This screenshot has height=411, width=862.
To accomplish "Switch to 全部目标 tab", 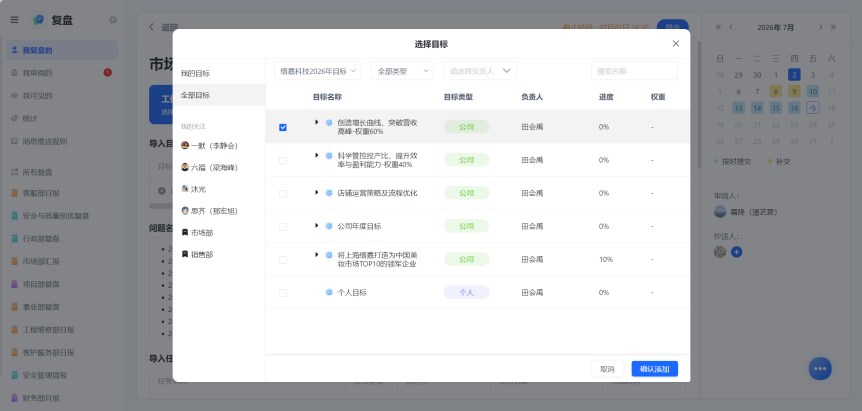I will click(219, 95).
